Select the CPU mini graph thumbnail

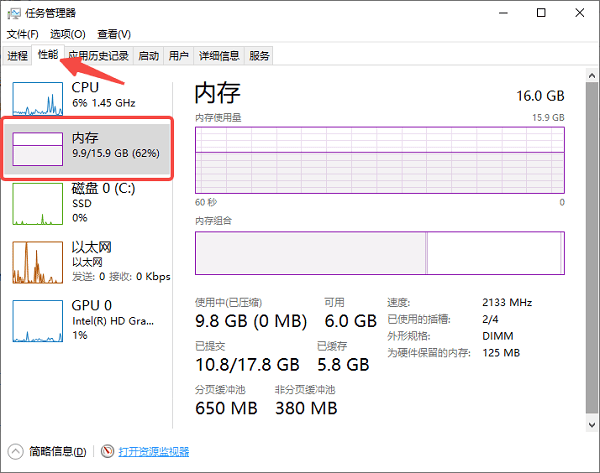coord(37,96)
